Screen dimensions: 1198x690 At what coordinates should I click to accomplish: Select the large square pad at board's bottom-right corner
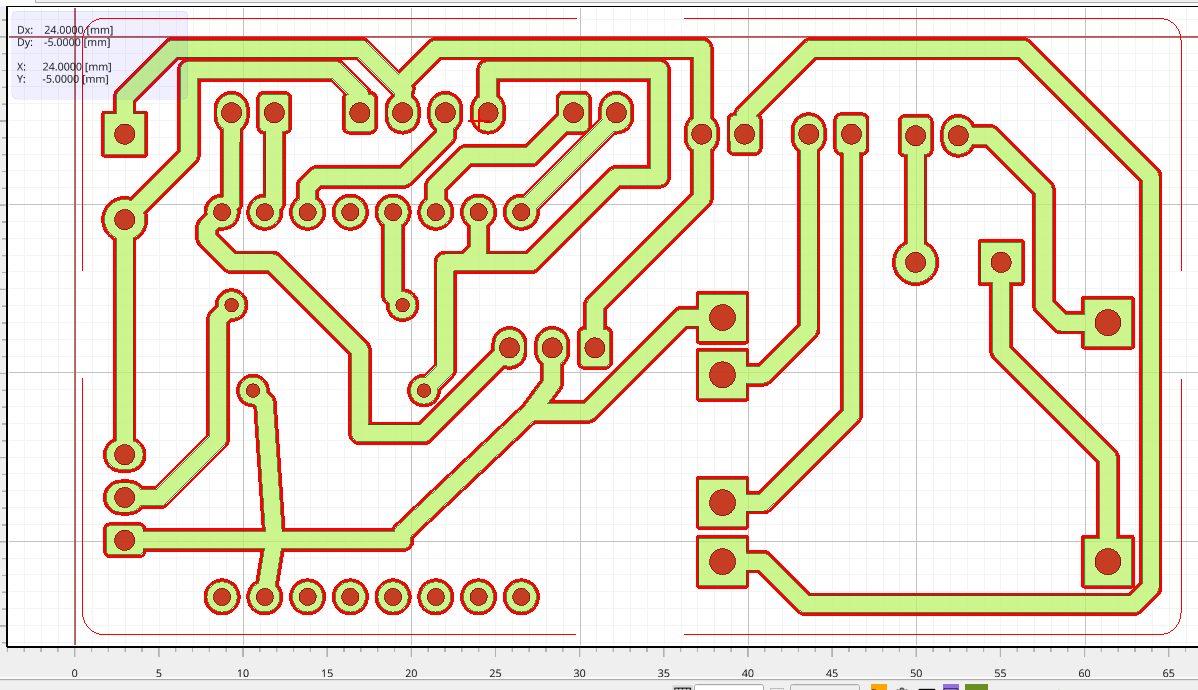tap(1108, 562)
